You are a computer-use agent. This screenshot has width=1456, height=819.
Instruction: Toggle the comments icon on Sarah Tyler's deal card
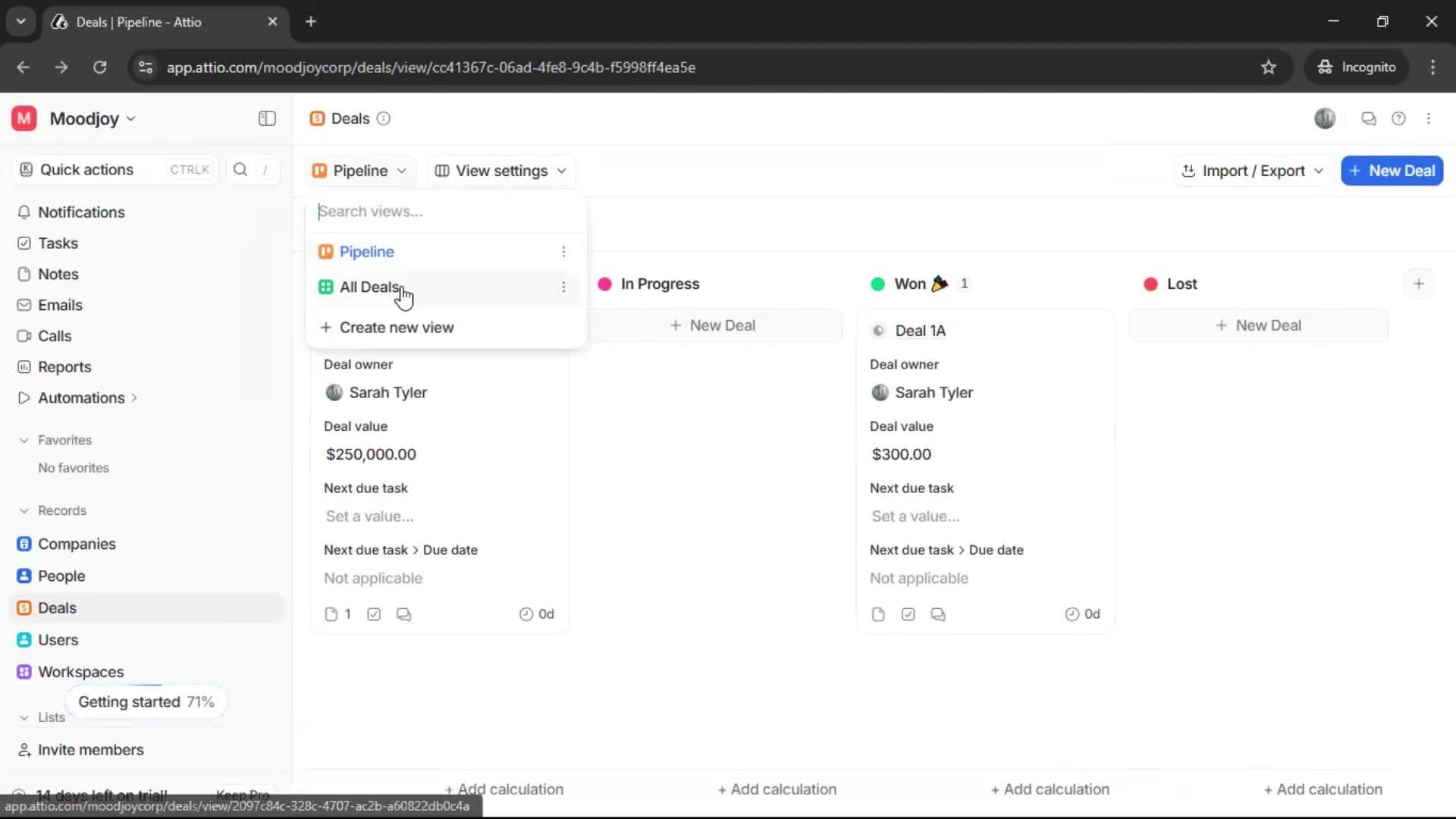[x=403, y=614]
